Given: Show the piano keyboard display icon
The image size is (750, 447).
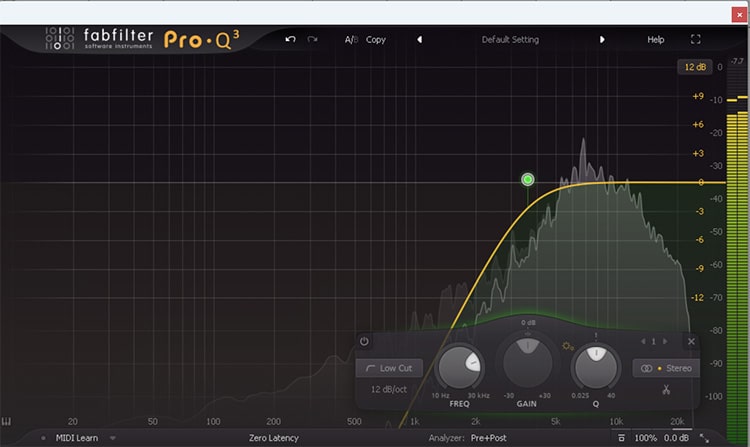Looking at the screenshot, I should 6,421.
